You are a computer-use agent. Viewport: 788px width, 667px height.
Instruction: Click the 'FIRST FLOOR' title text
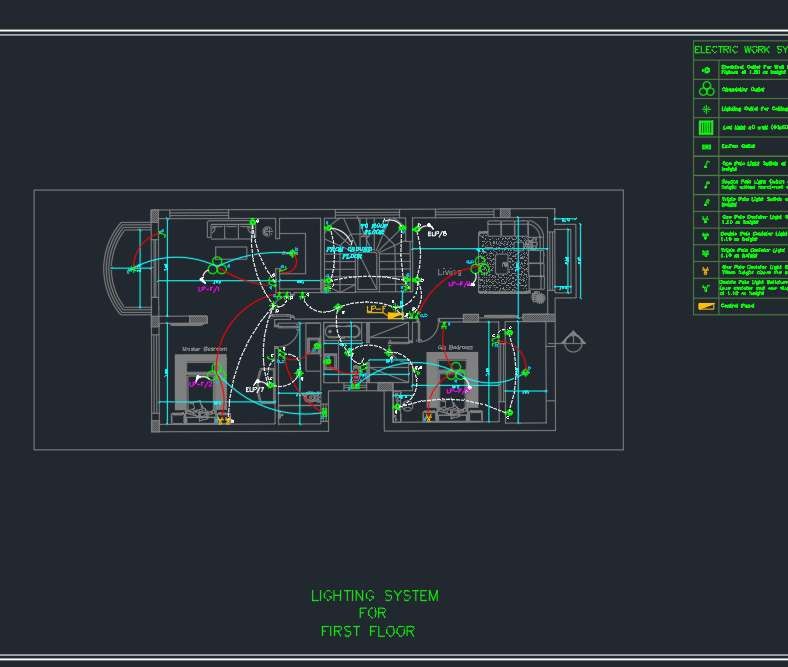[x=368, y=631]
